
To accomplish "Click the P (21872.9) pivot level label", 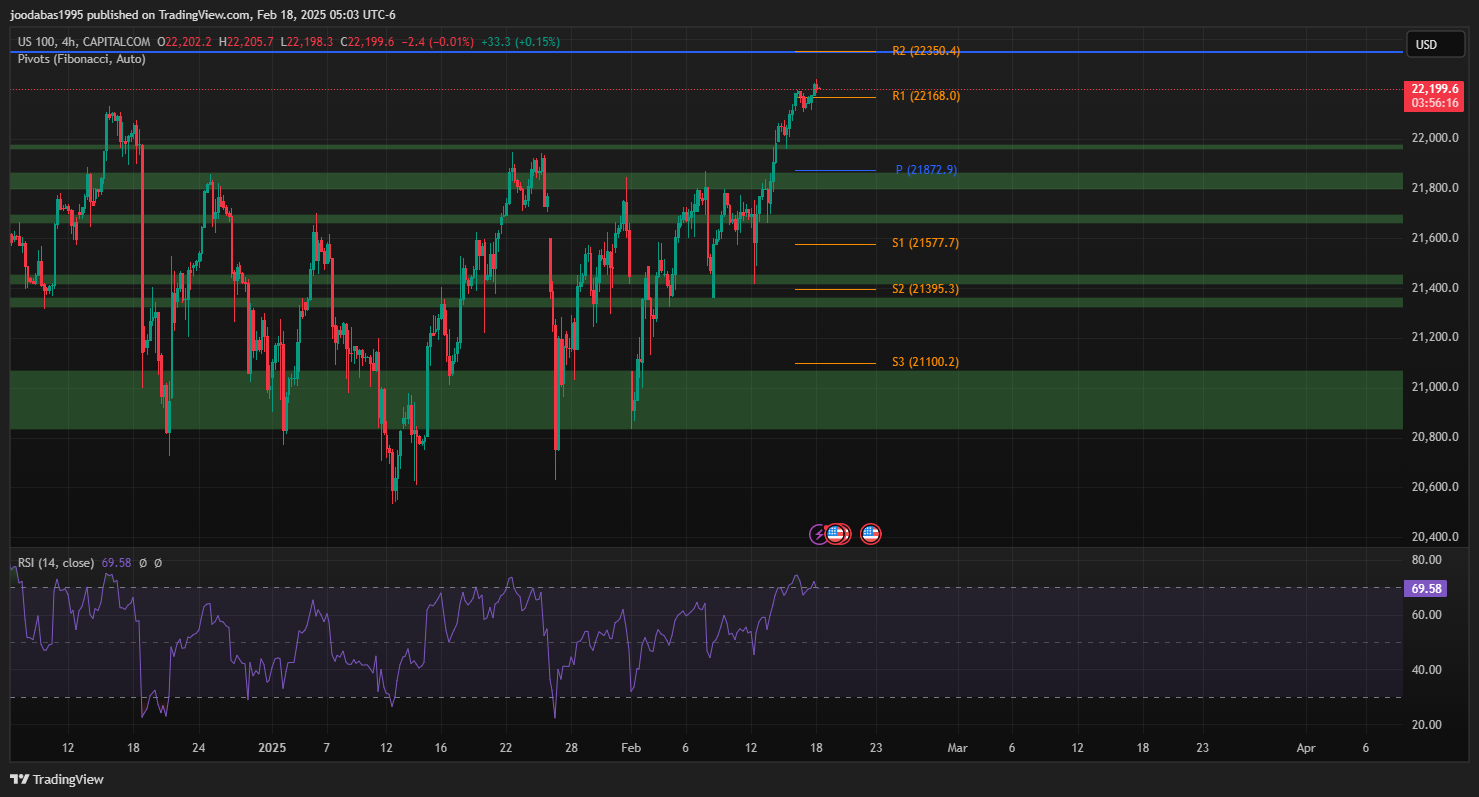I will point(926,170).
